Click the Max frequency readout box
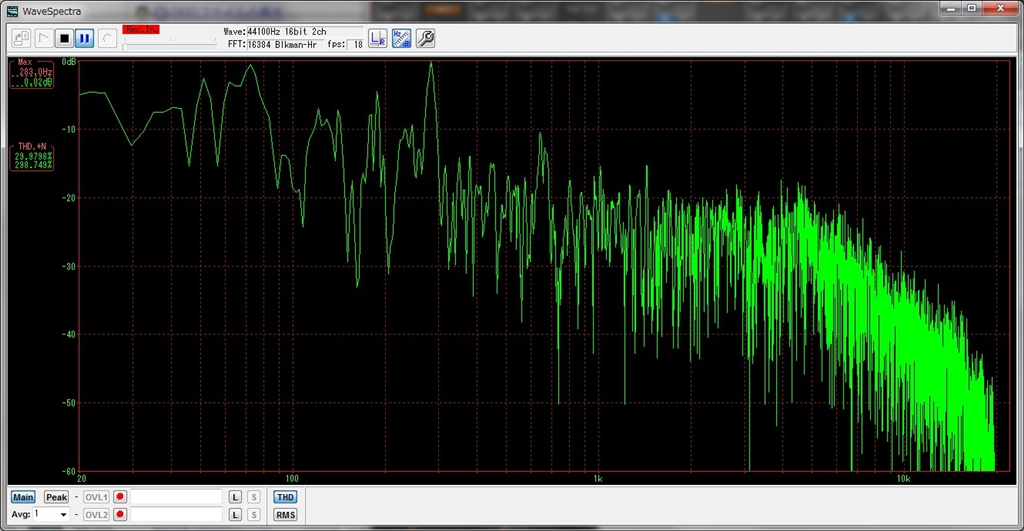 tap(32, 74)
